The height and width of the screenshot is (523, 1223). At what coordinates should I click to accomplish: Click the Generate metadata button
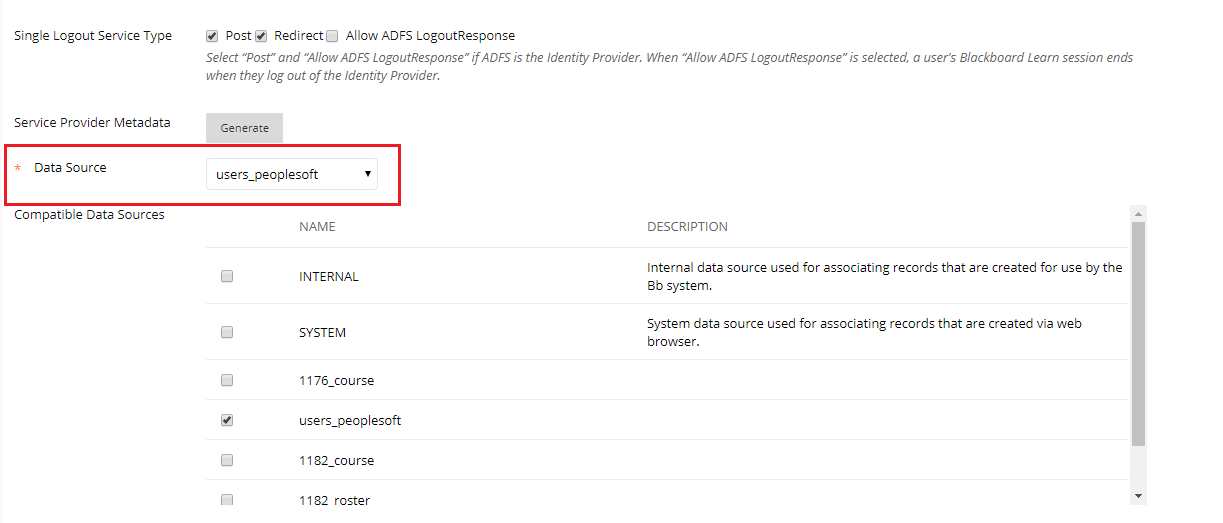pyautogui.click(x=245, y=128)
